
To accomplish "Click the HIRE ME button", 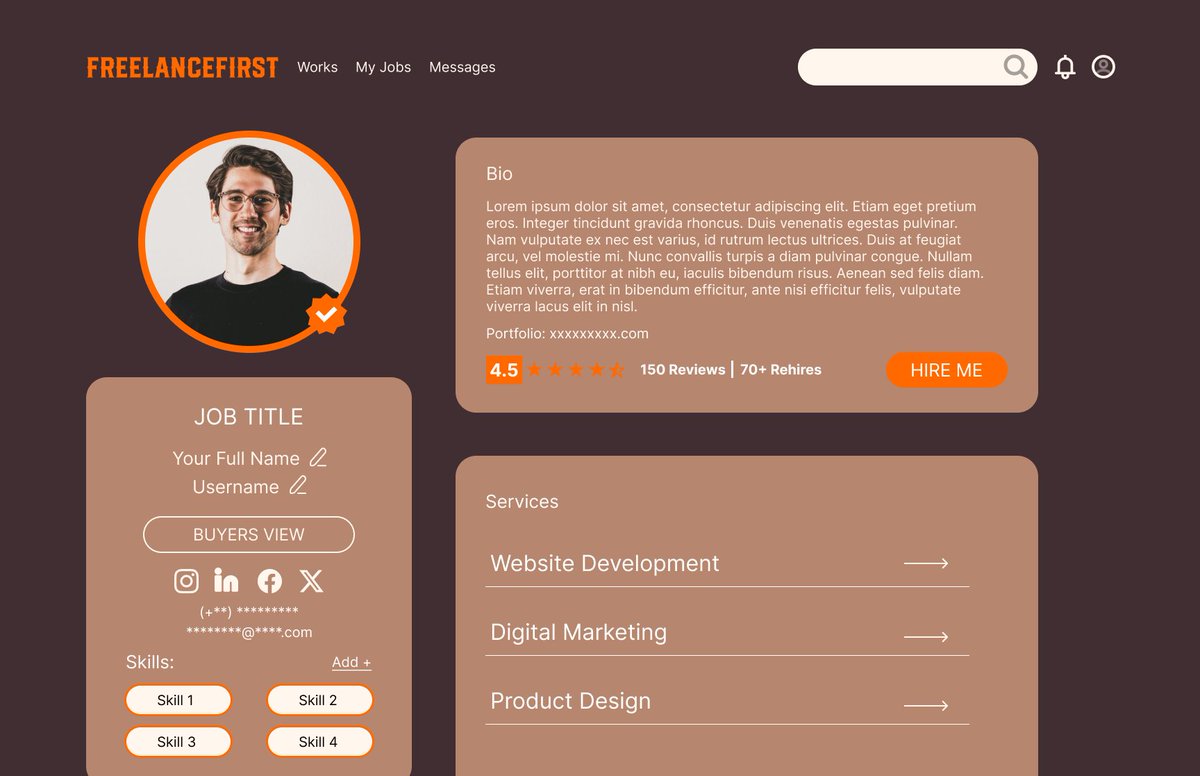I will click(x=947, y=370).
